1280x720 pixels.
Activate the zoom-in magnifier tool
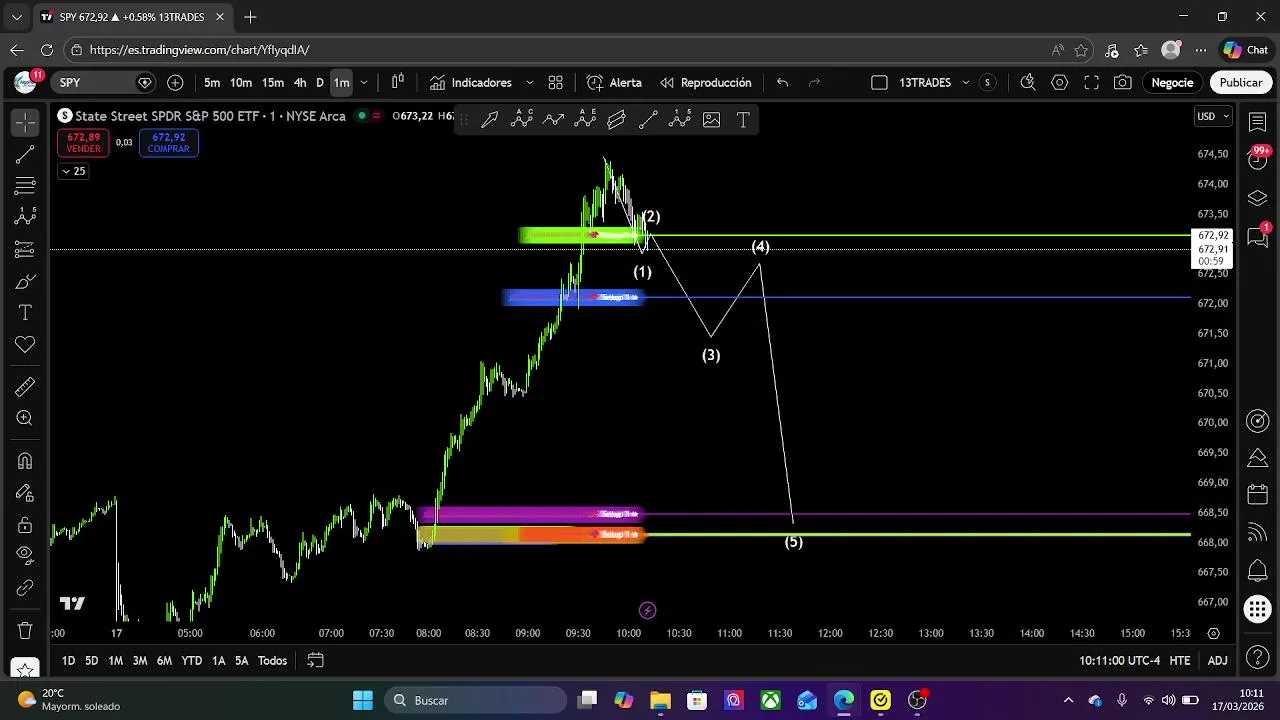(25, 419)
